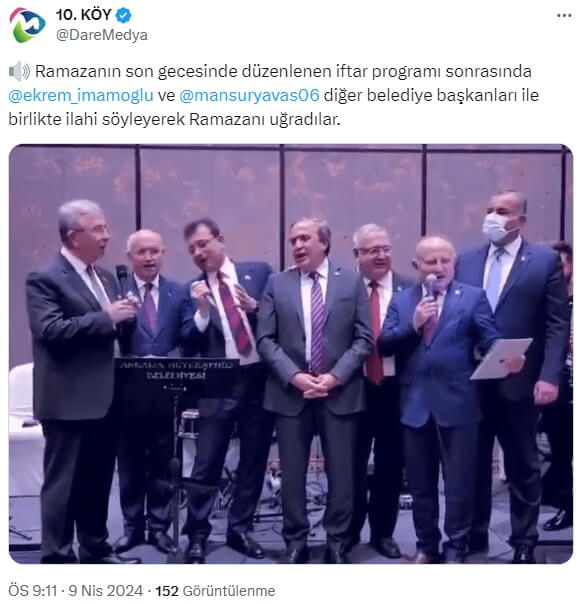Play the embedded video of mayors singing

click(291, 354)
